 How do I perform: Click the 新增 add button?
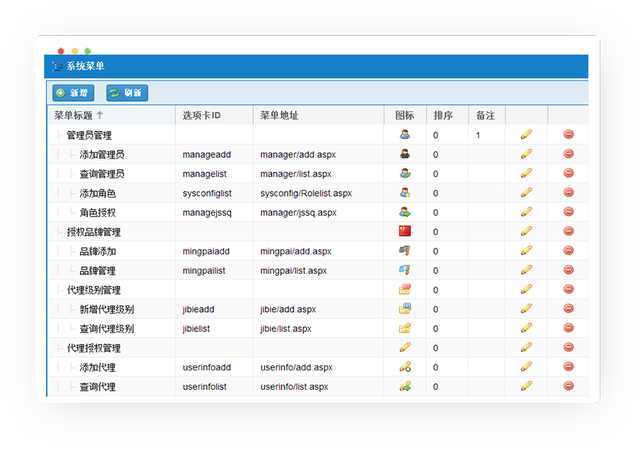click(73, 93)
